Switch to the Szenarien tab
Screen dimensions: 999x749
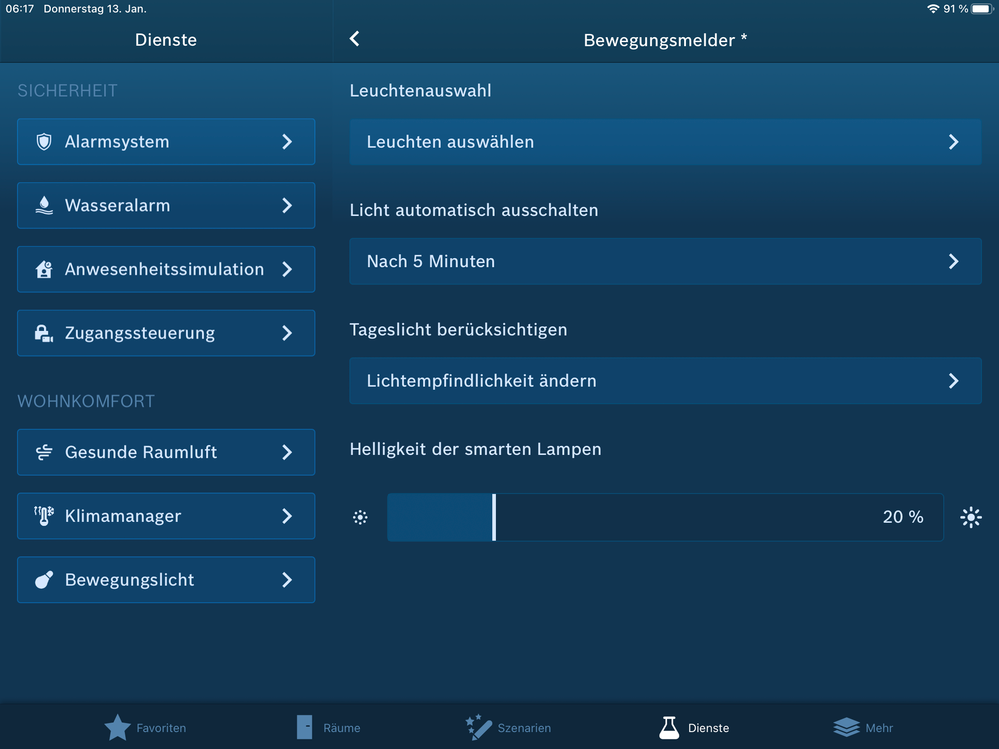coord(508,727)
